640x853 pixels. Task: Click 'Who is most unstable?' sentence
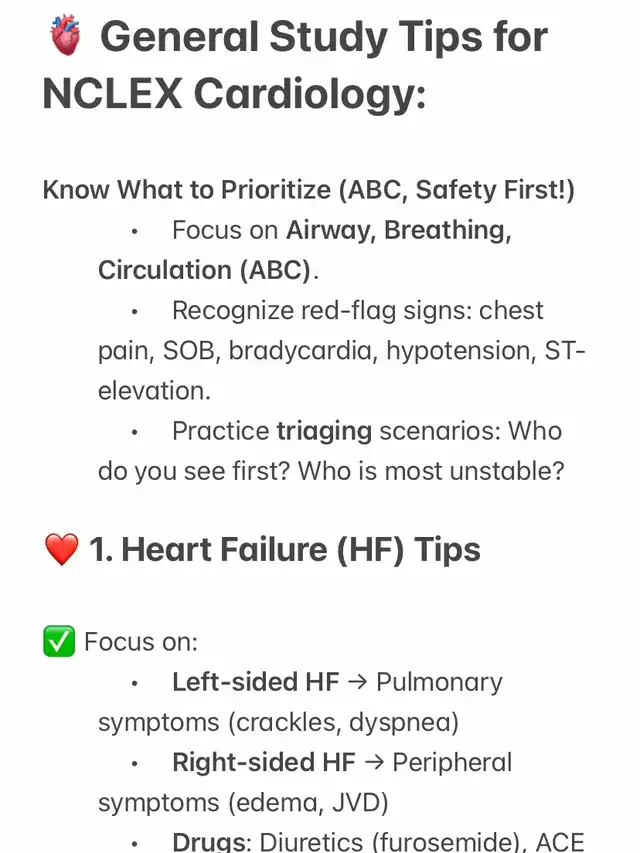coord(431,471)
